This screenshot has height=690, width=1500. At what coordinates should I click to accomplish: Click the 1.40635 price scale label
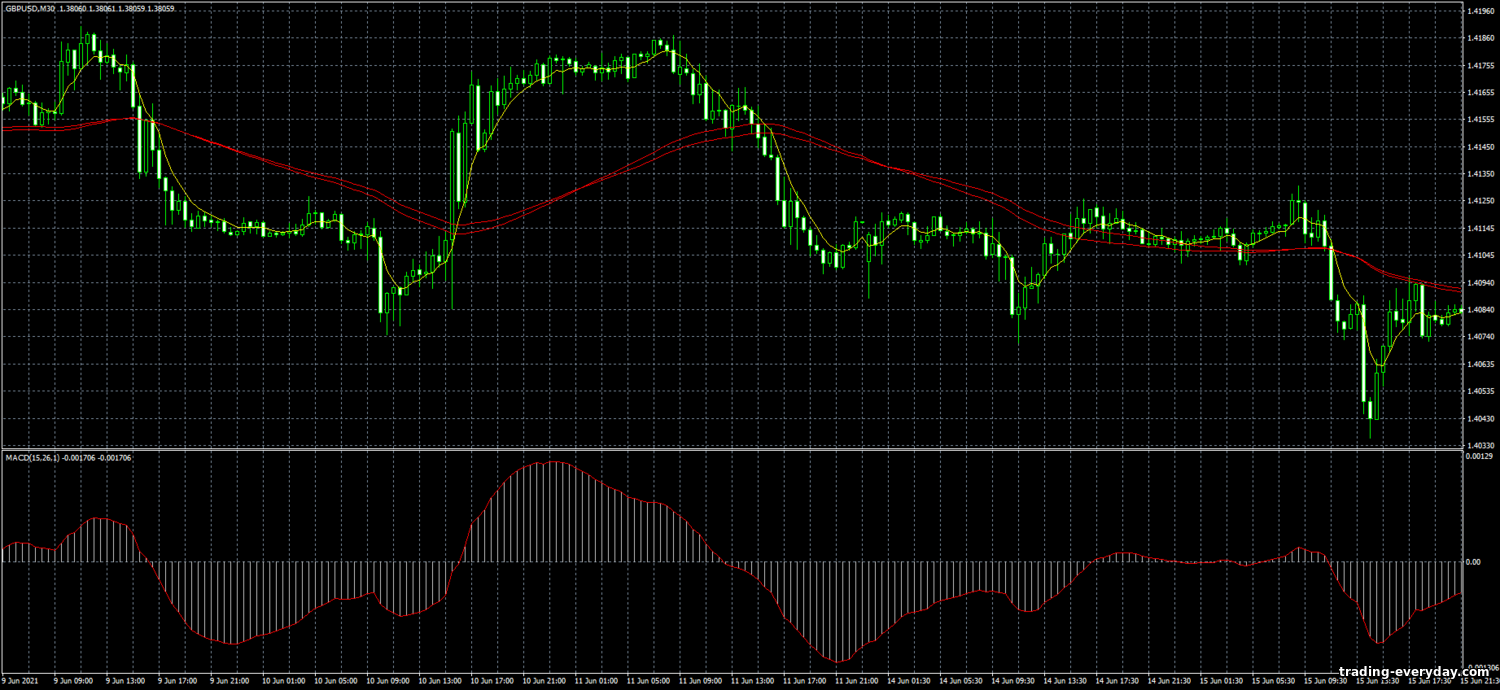tap(1479, 364)
